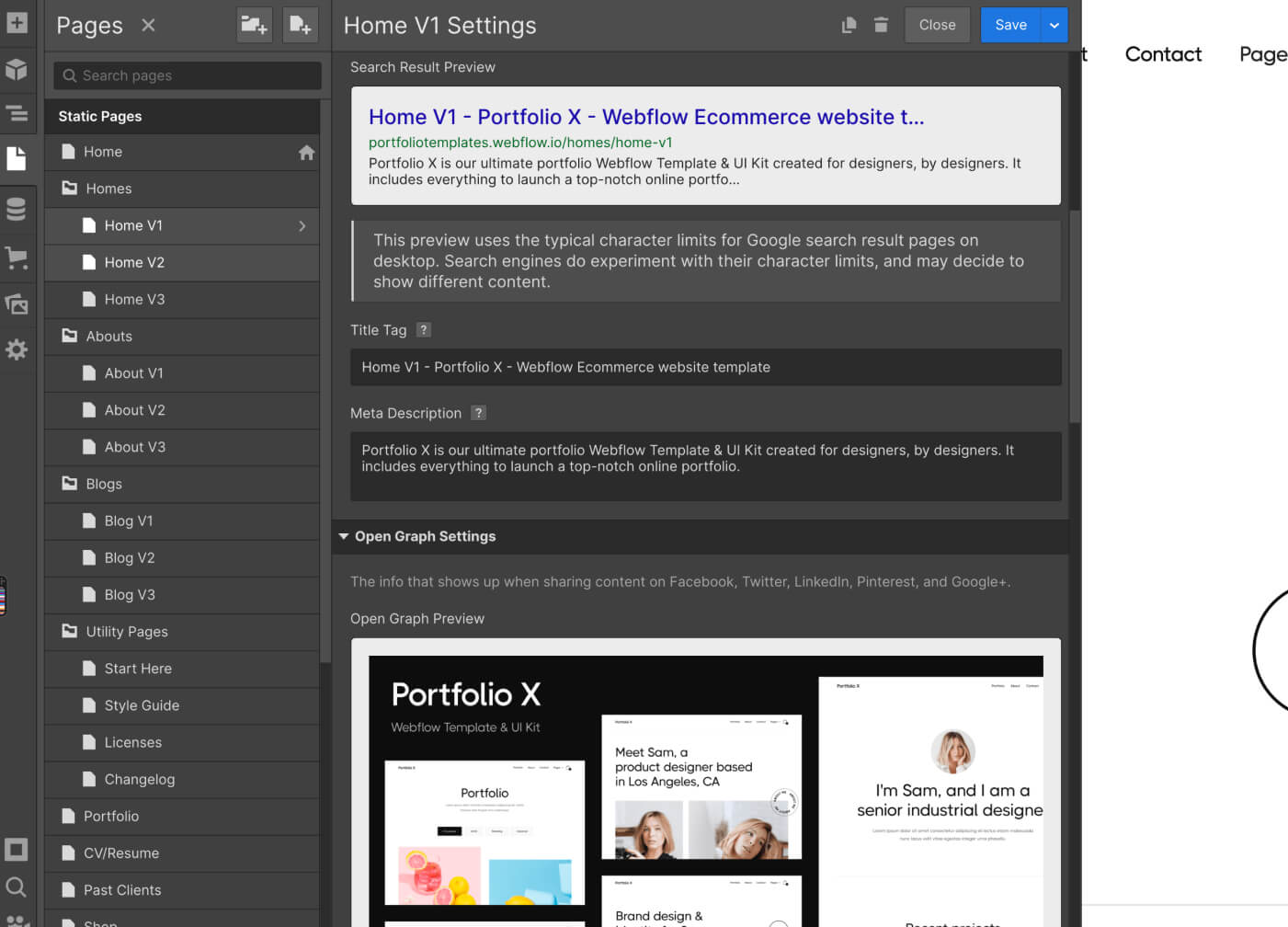
Task: Collapse the Open Graph Settings section
Action: 345,536
